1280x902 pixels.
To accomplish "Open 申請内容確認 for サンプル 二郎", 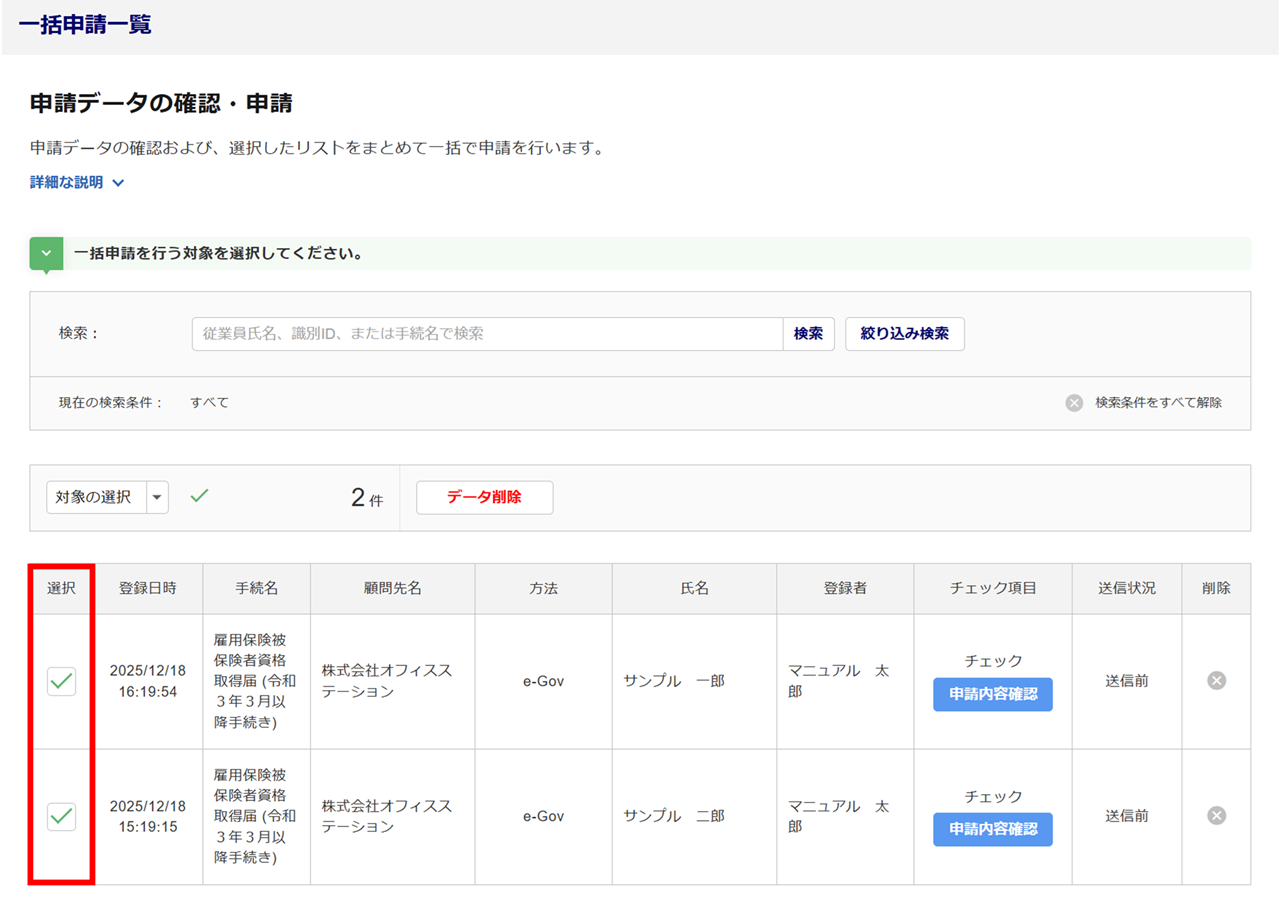I will coord(992,829).
